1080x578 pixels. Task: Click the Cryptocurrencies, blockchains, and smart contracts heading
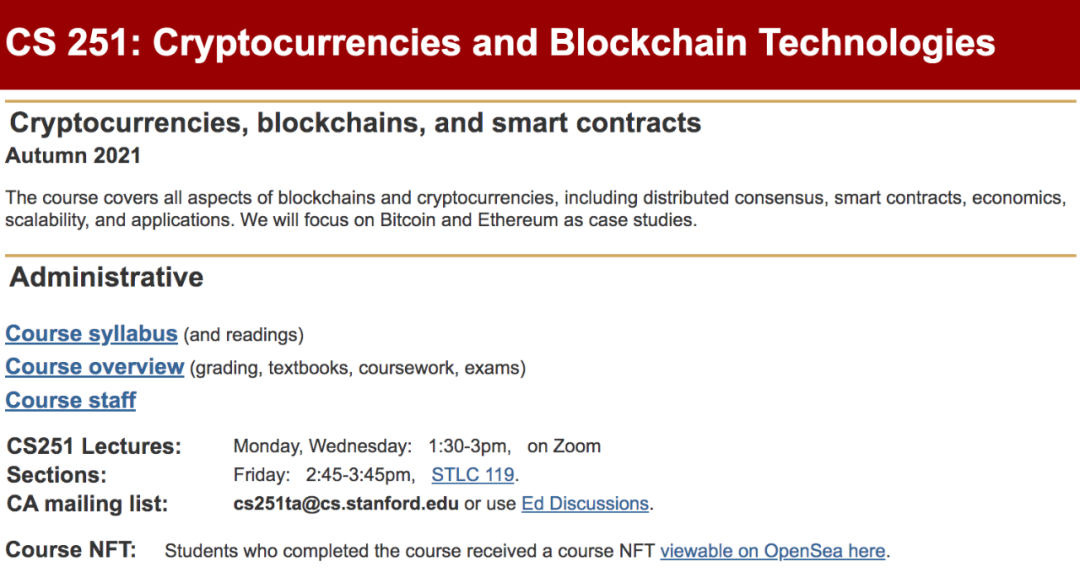(x=355, y=123)
